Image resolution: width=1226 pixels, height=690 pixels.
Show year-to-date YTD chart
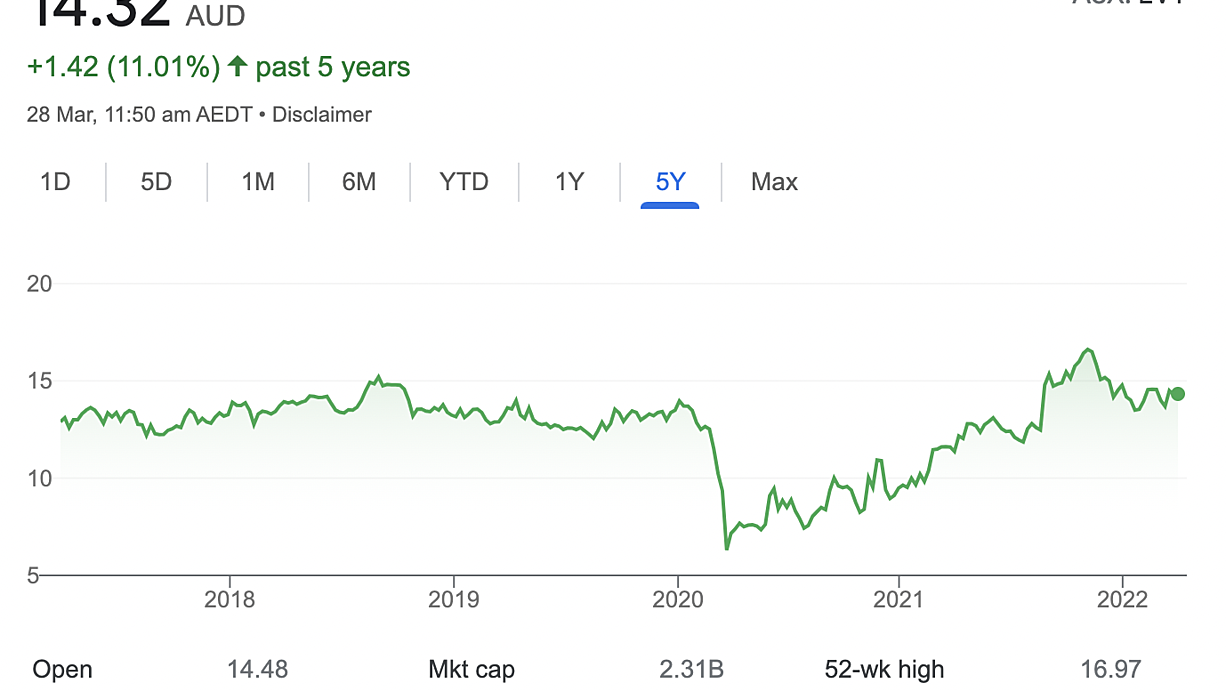pos(464,182)
